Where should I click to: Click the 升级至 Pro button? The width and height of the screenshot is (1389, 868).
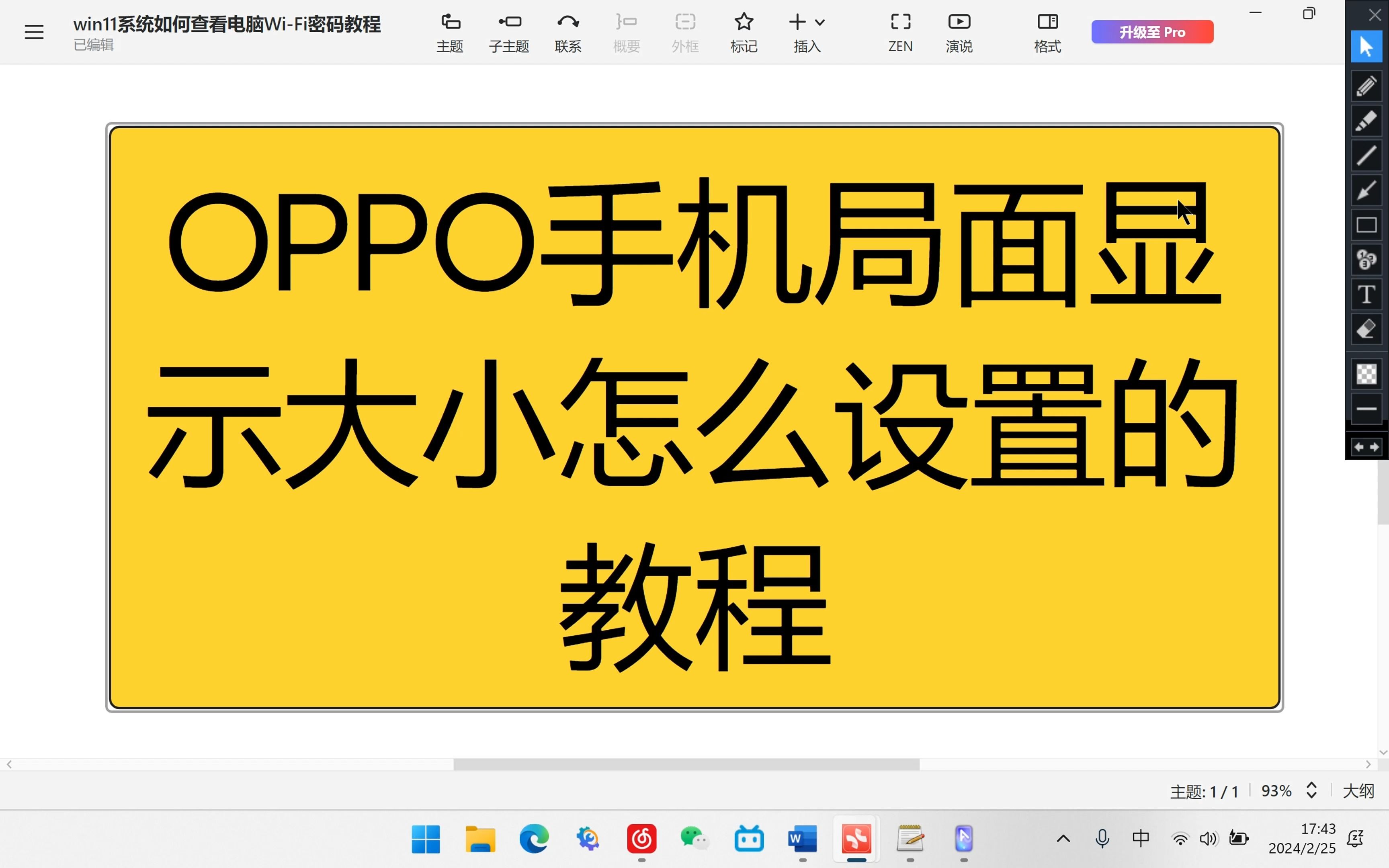[1152, 32]
